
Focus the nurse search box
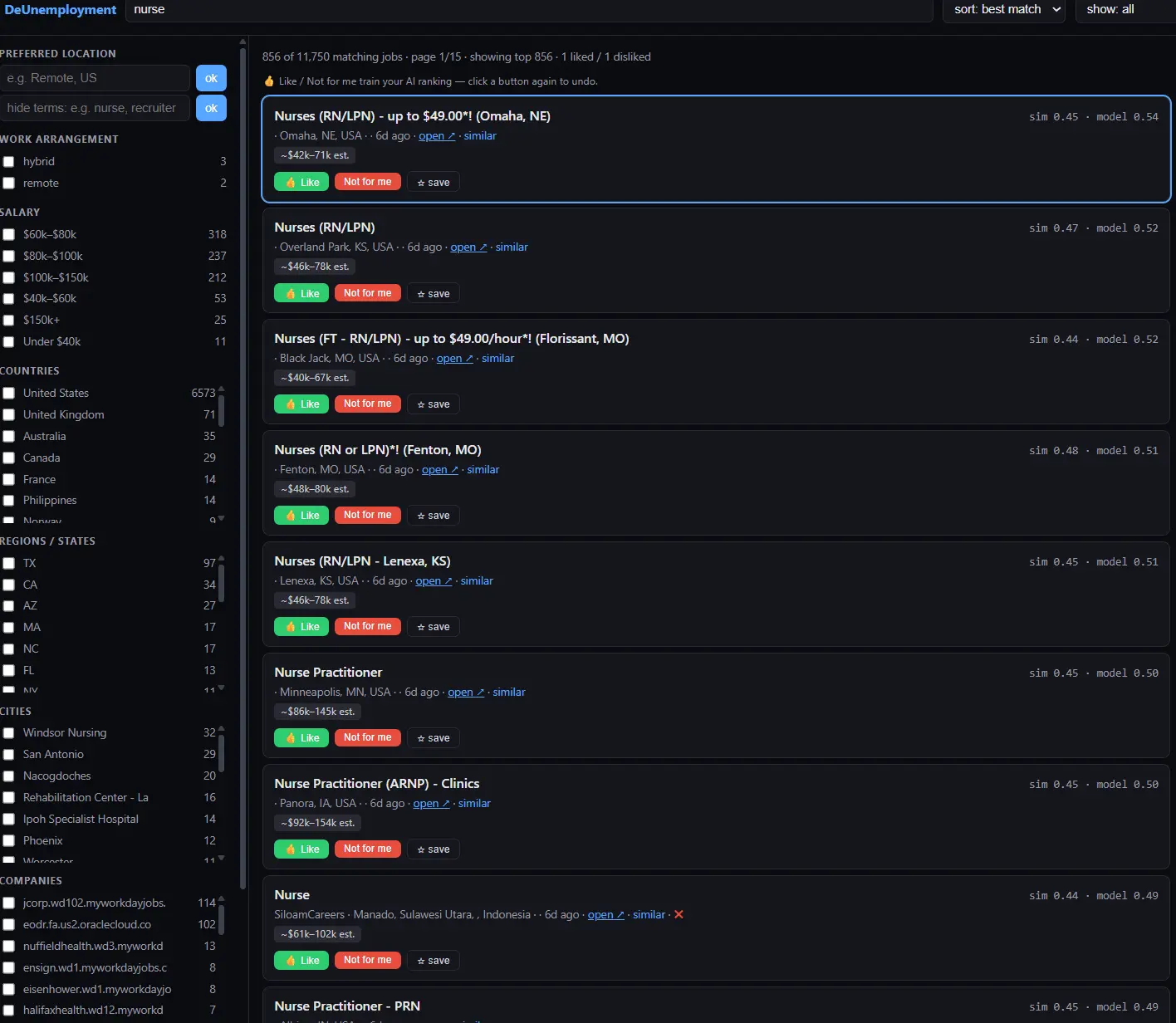[x=529, y=10]
